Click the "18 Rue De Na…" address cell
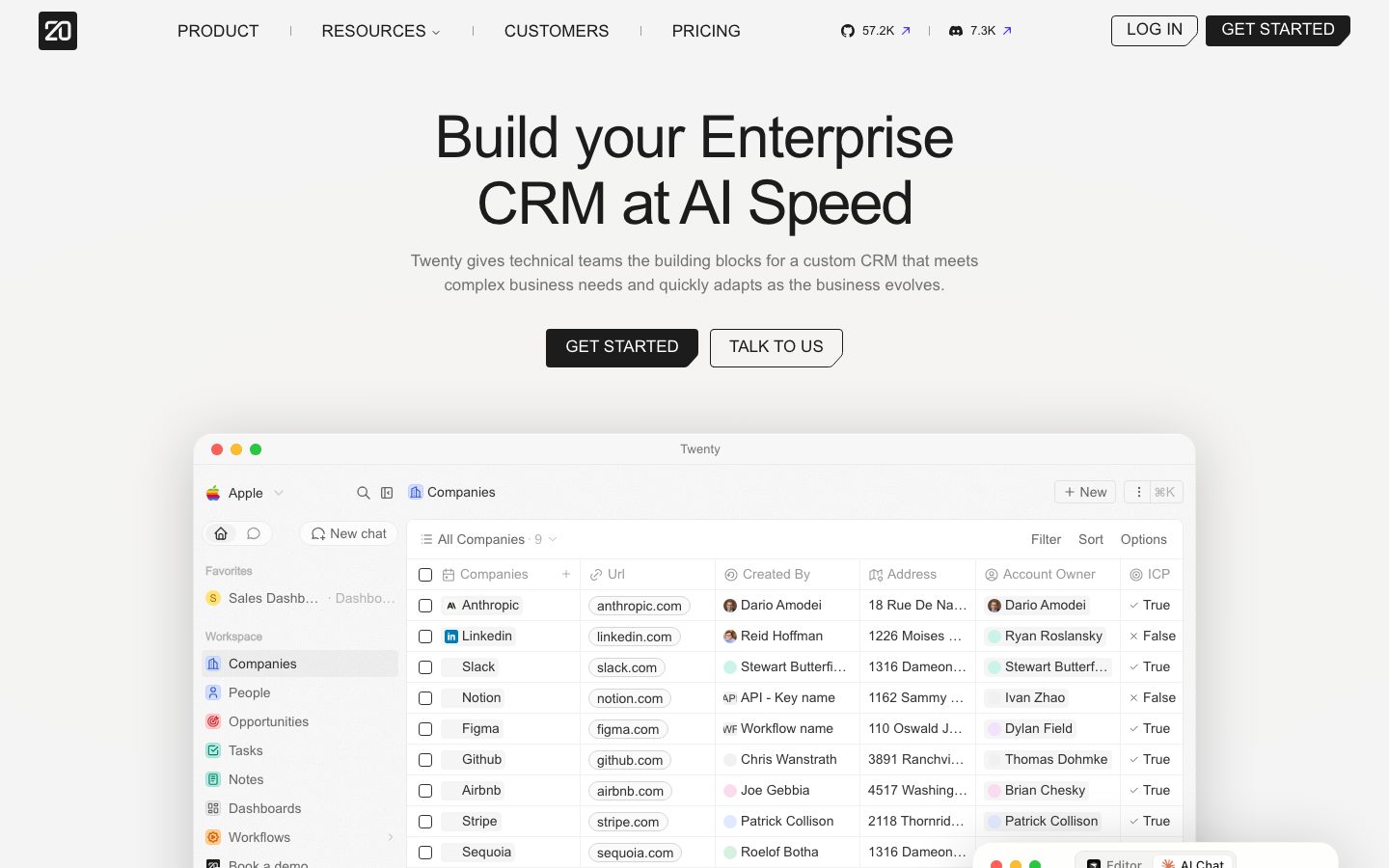The height and width of the screenshot is (868, 1389). (x=917, y=606)
